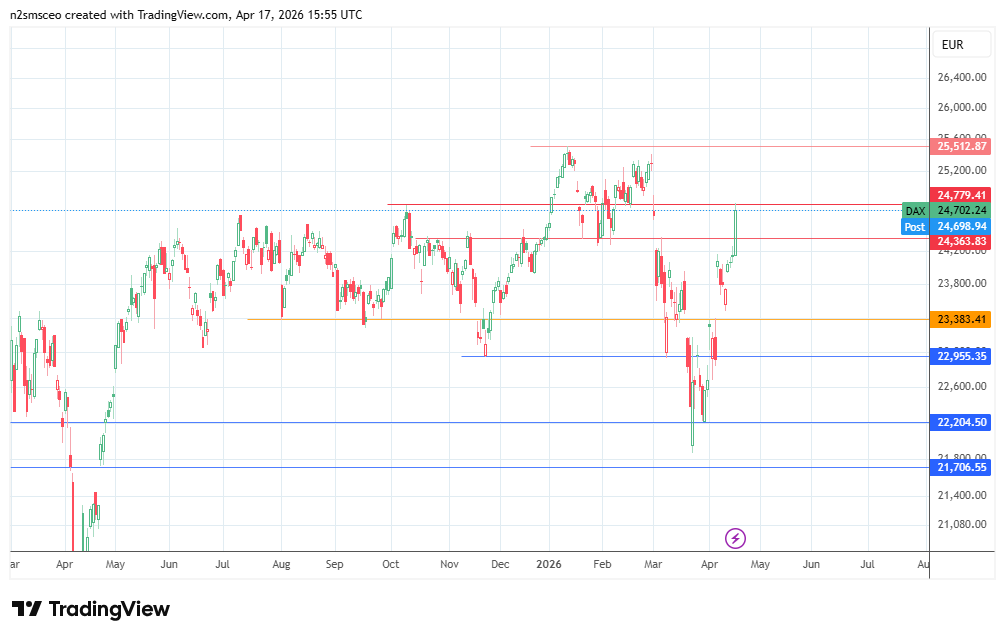Click the n2smsceo created with TradingView.com header
1005x639 pixels.
coord(187,15)
